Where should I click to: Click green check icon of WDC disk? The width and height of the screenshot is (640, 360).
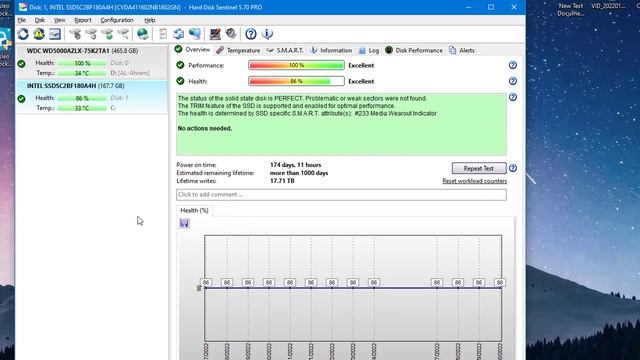point(22,64)
